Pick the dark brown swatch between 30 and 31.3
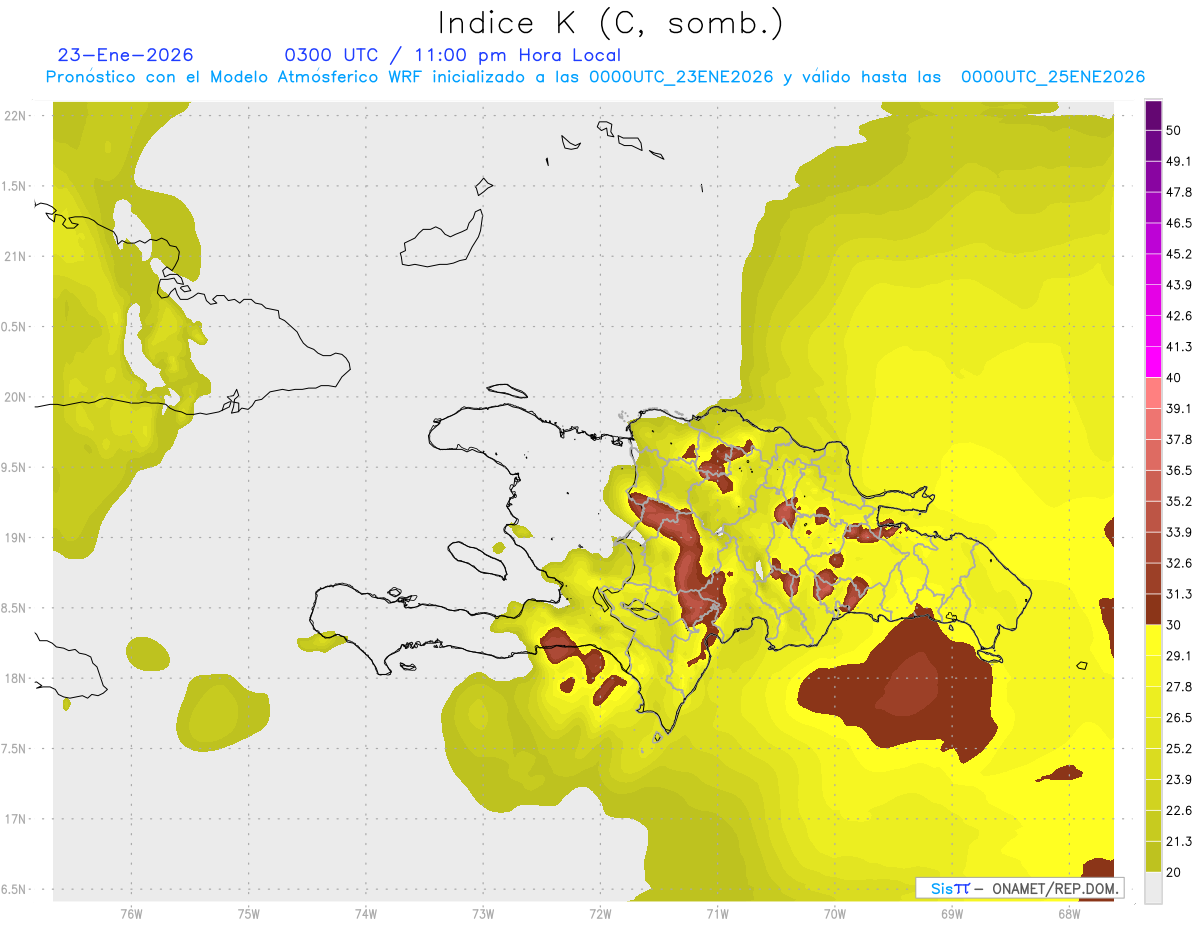This screenshot has width=1200, height=927. tap(1153, 610)
